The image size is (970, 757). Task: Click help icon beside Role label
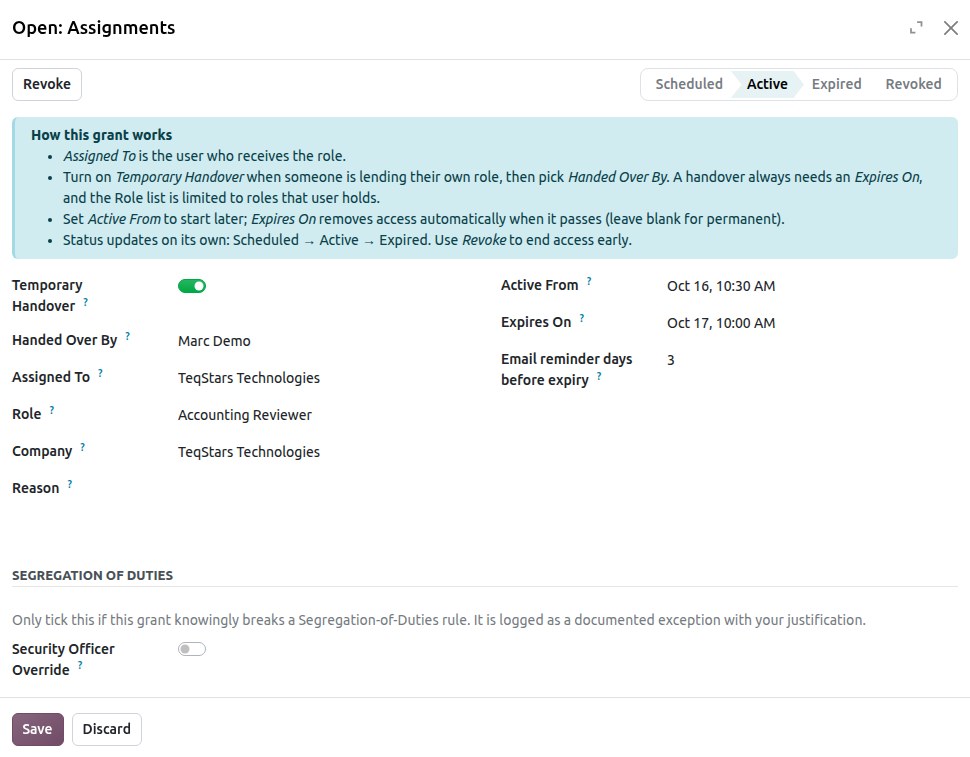coord(52,410)
